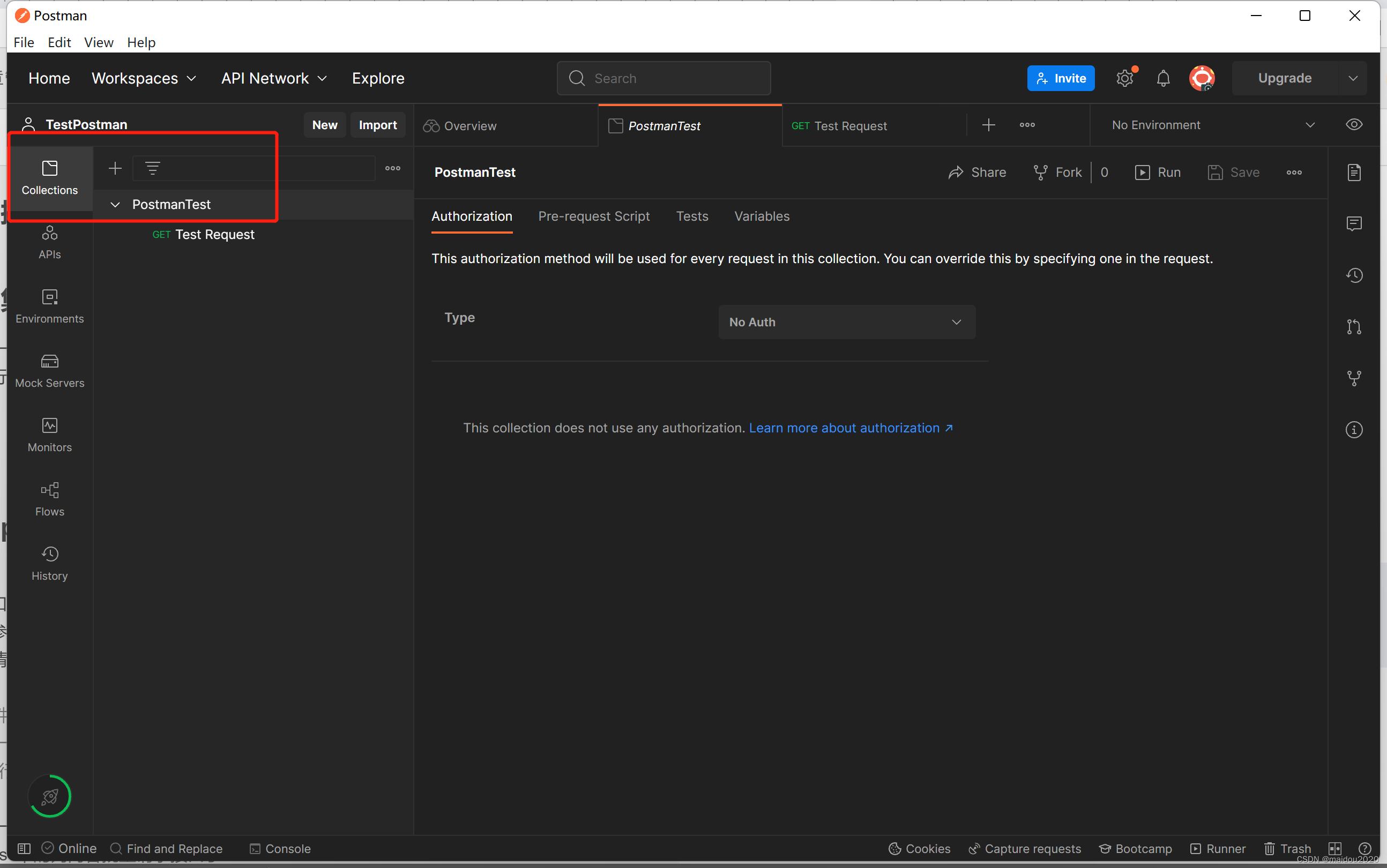
Task: Open the Edit menu
Action: click(x=59, y=42)
